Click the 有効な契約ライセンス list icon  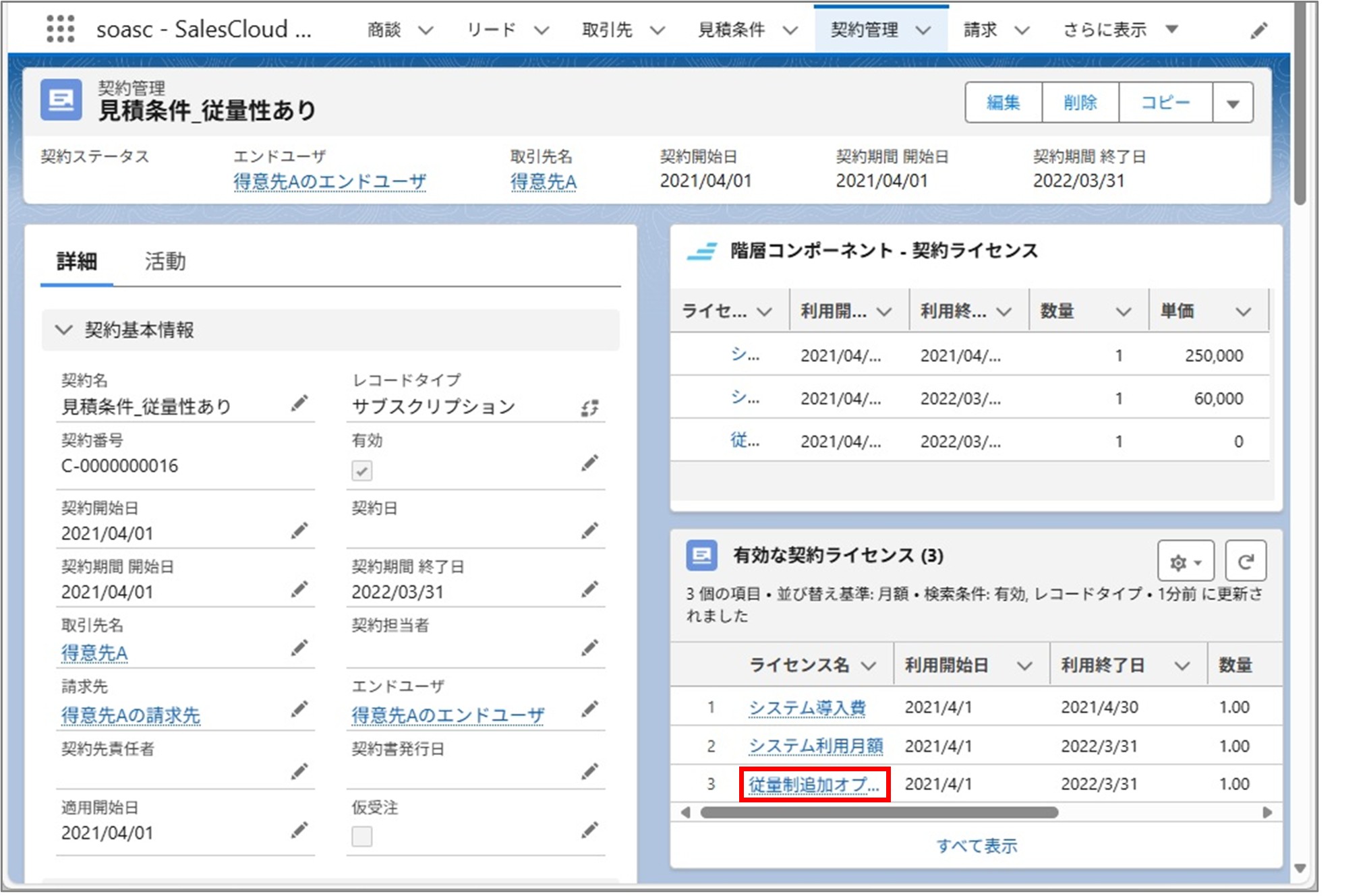pos(701,558)
